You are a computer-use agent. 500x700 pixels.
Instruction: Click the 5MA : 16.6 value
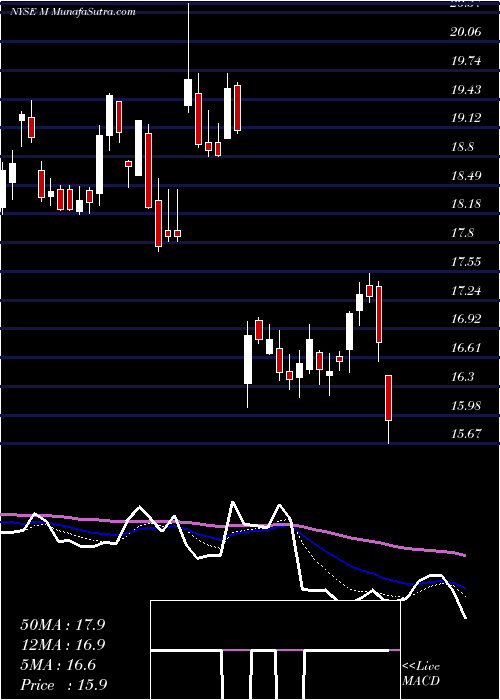[x=58, y=665]
